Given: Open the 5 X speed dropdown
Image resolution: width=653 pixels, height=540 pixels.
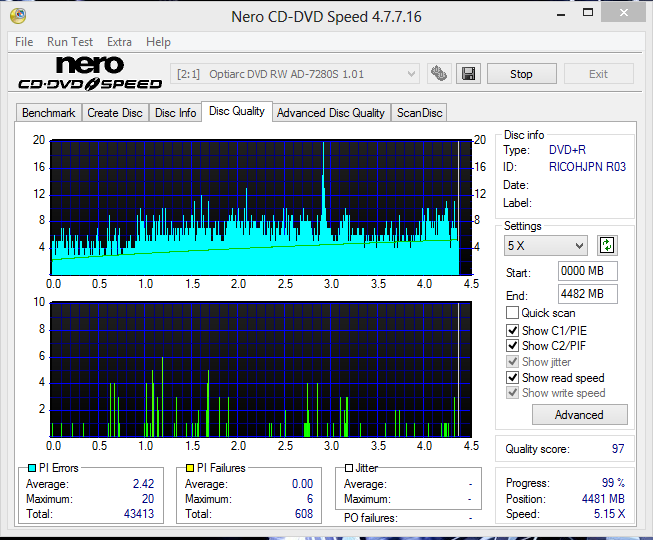Looking at the screenshot, I should tap(545, 246).
